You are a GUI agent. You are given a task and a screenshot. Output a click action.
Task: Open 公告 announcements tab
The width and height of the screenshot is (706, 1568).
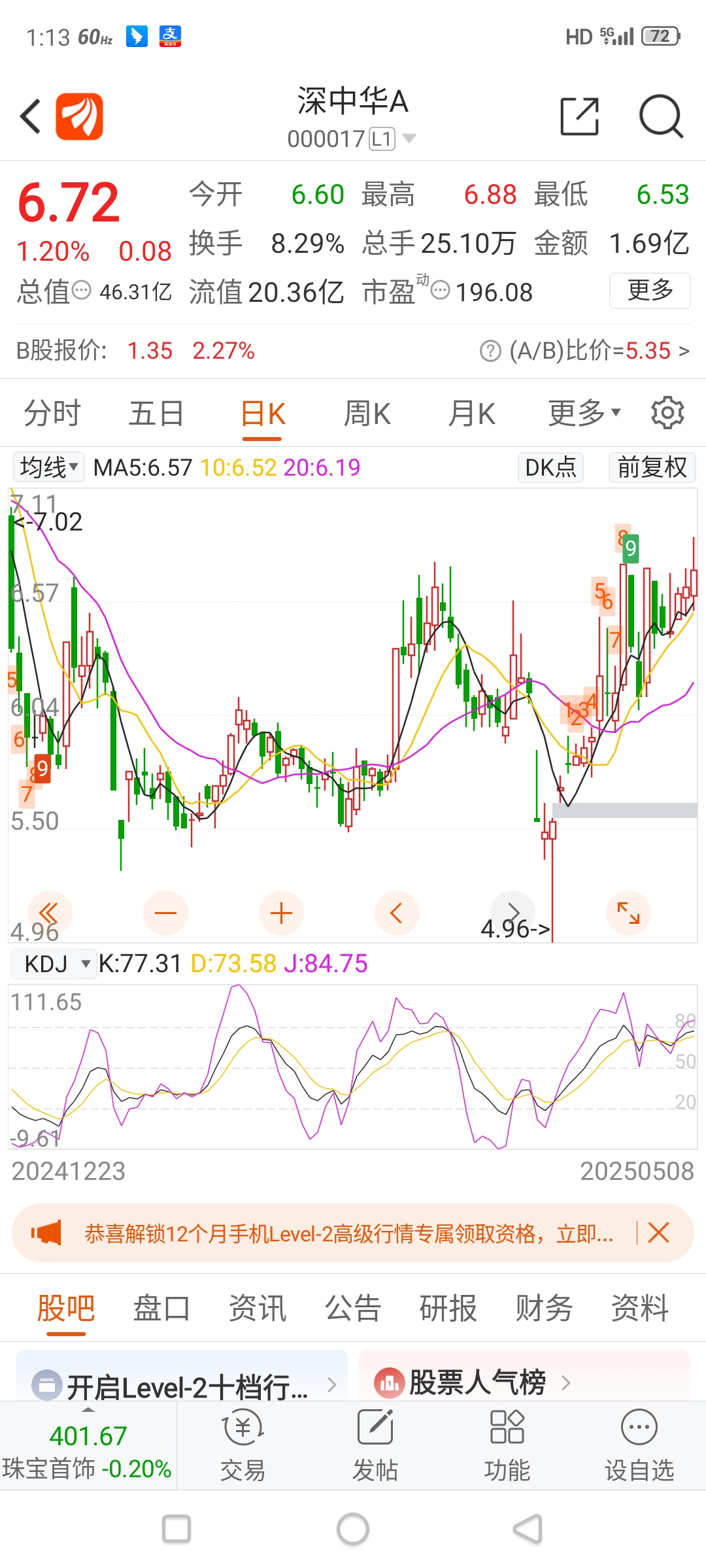tap(353, 1308)
